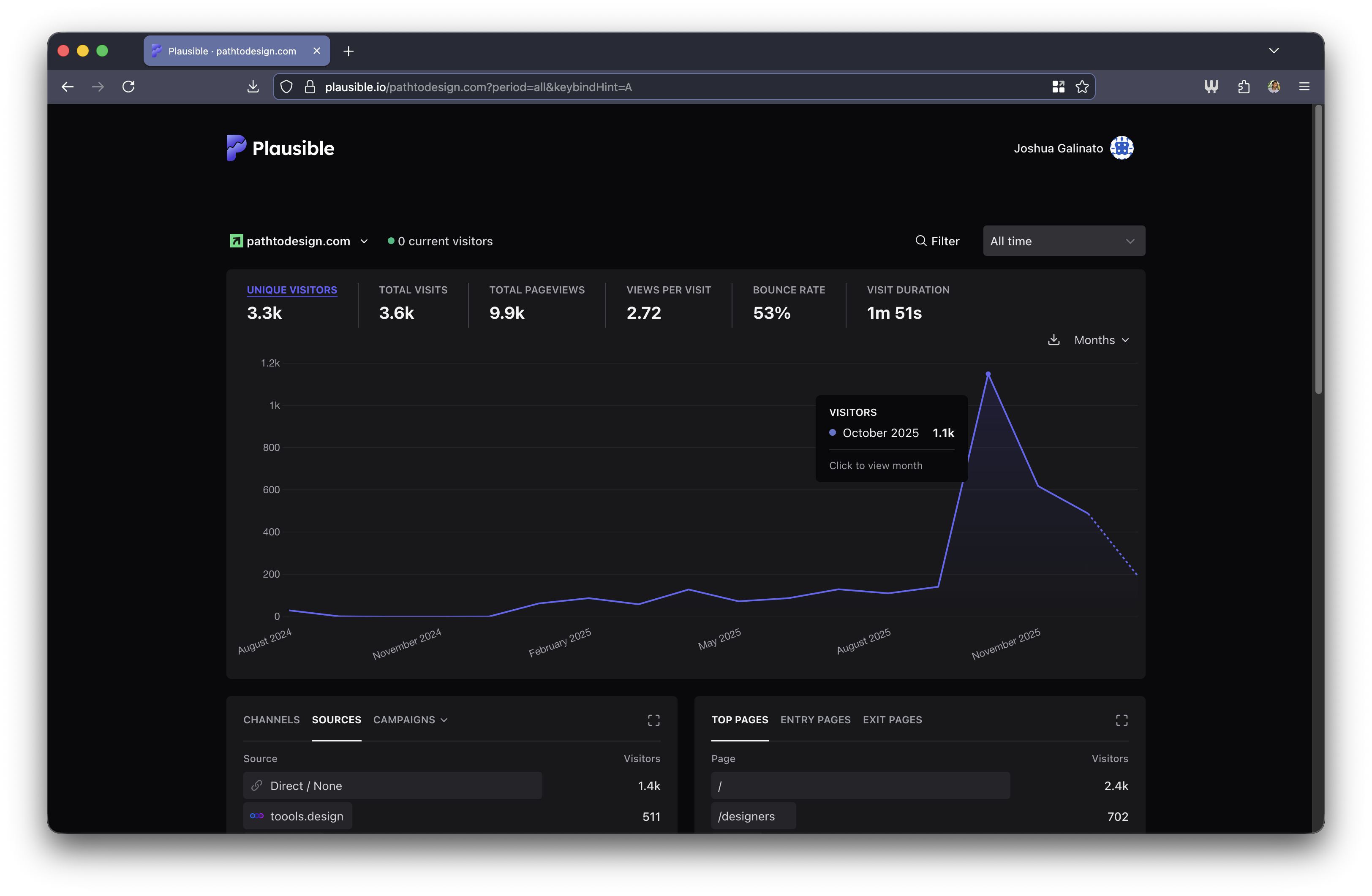Open the Entry Pages tab
Image resolution: width=1372 pixels, height=896 pixels.
pyautogui.click(x=816, y=720)
